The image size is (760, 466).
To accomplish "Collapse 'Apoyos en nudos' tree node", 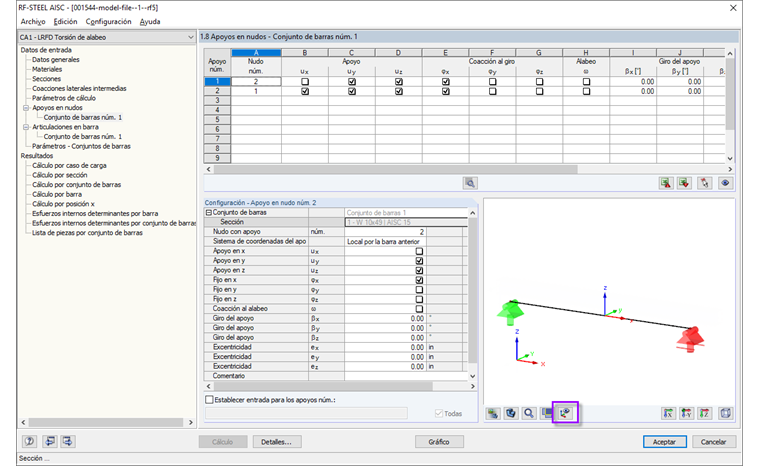I will coord(26,108).
